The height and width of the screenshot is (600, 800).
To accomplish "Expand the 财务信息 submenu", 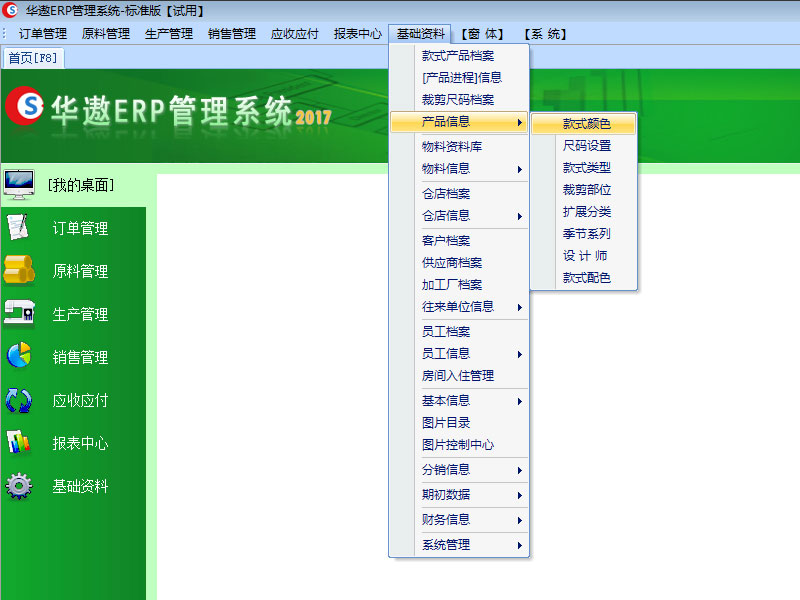I will [459, 520].
